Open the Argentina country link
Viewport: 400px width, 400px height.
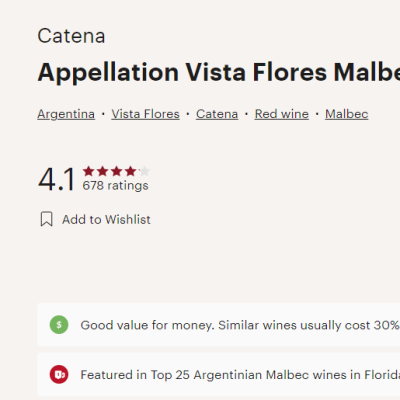coord(66,114)
